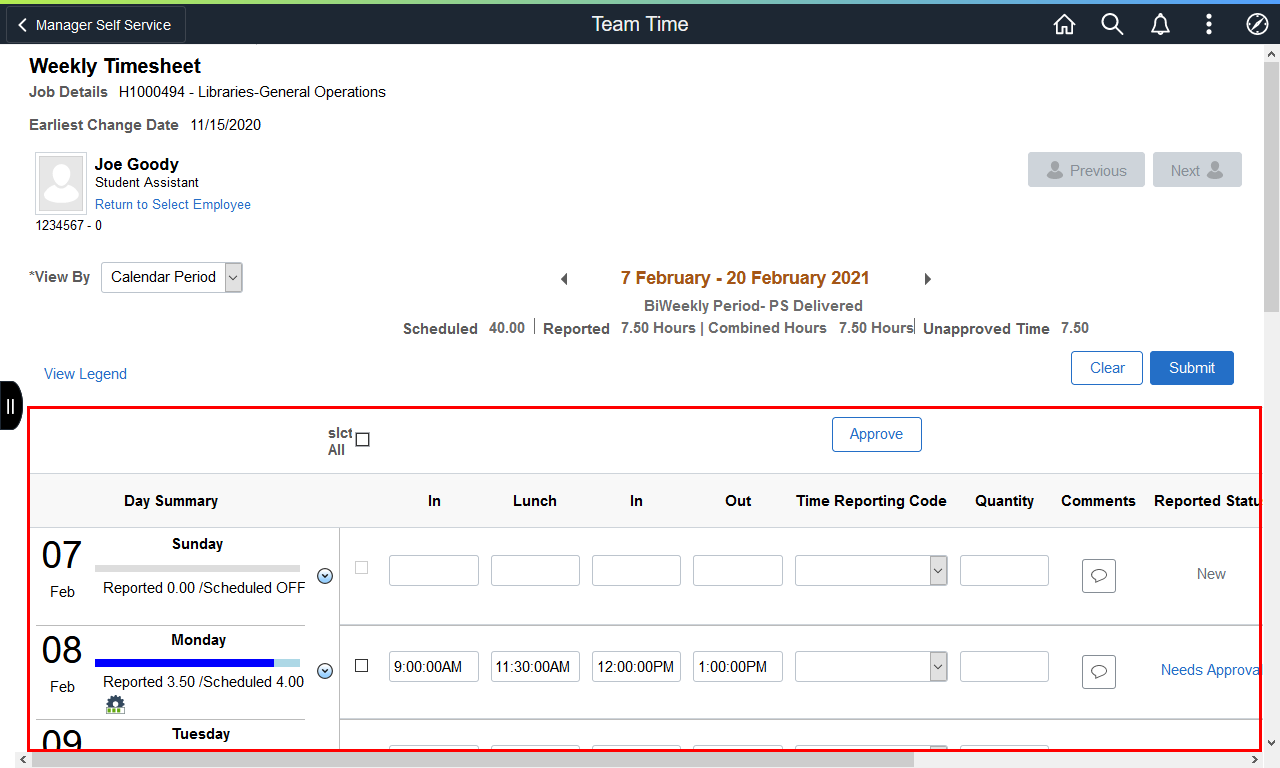Submit the timesheet

[x=1192, y=368]
